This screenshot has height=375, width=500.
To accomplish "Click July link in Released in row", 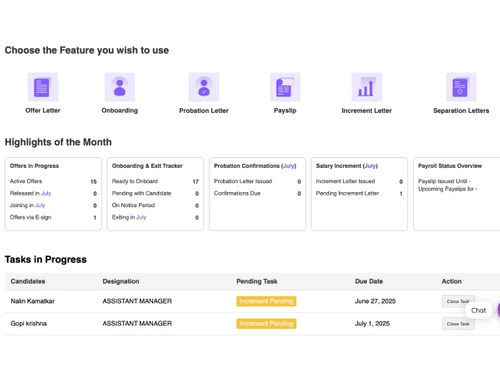I will pos(46,193).
